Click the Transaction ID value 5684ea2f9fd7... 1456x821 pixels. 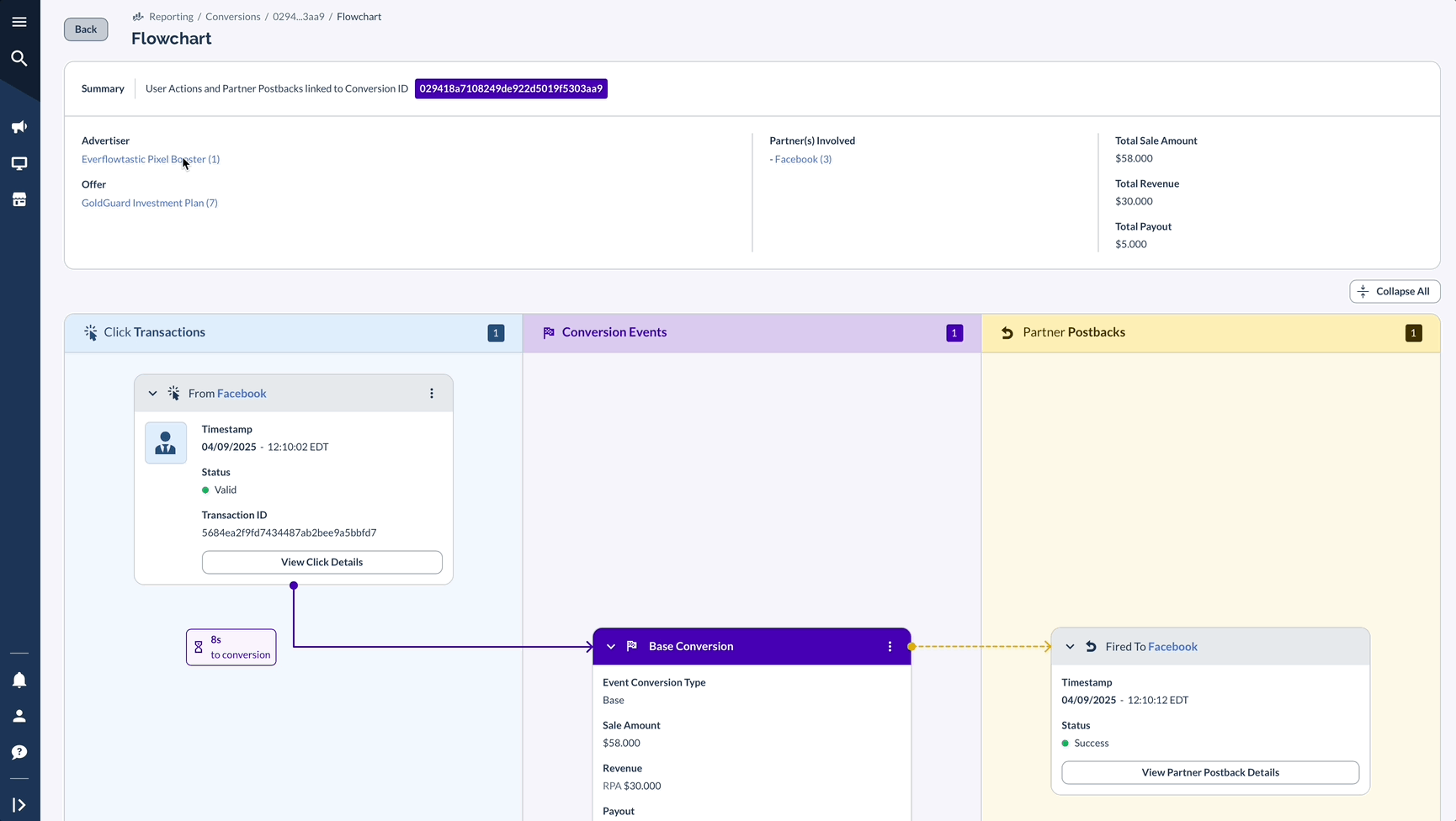(289, 532)
